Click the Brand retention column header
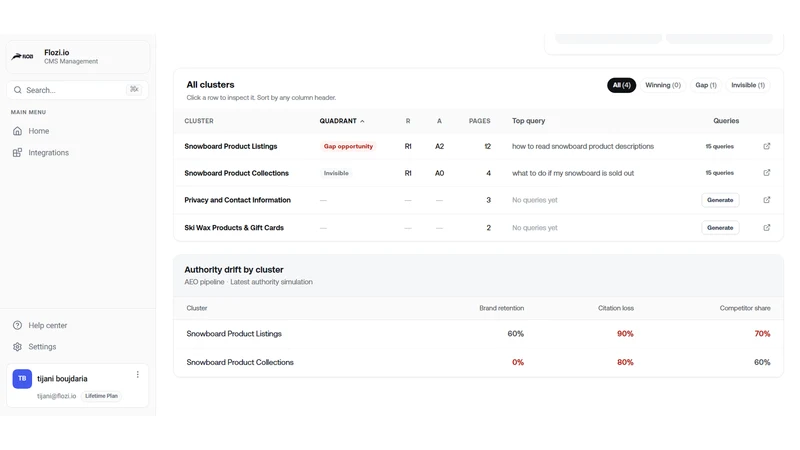The height and width of the screenshot is (450, 800). (x=502, y=308)
